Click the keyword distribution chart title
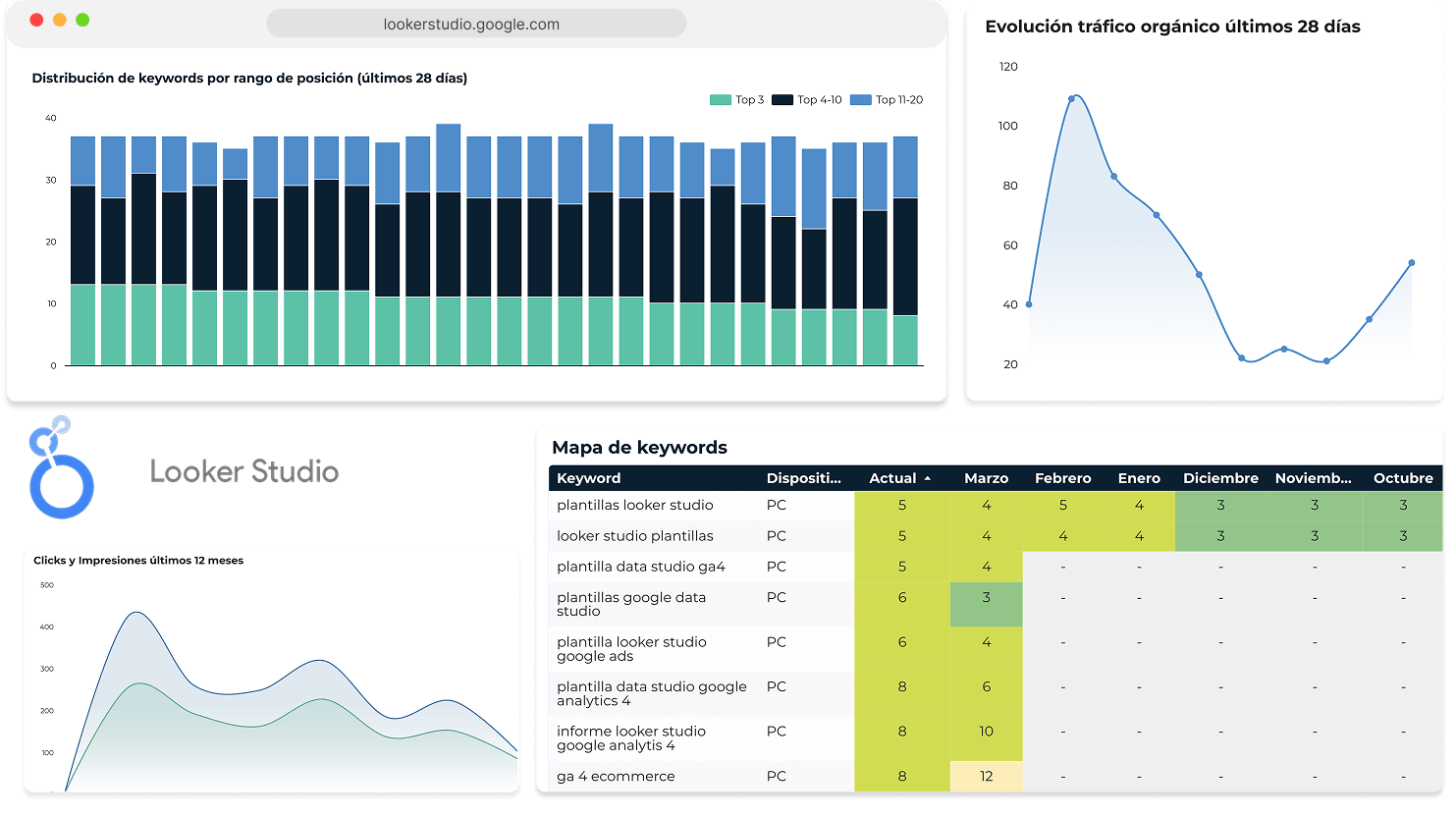This screenshot has width=1456, height=817. point(249,78)
